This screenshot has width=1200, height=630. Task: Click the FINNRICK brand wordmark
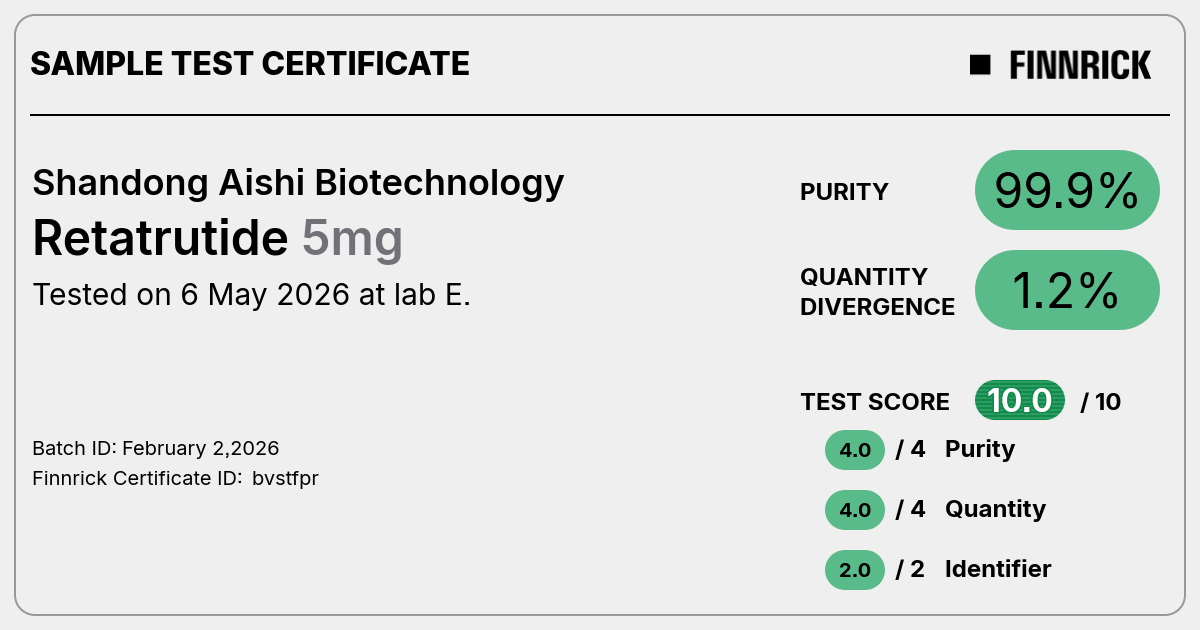pyautogui.click(x=1080, y=65)
